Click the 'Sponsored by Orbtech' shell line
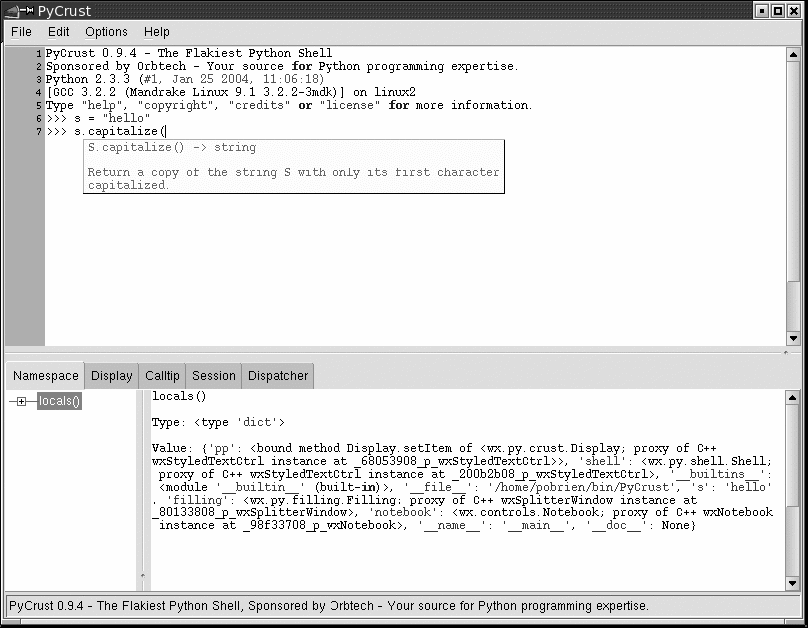Viewport: 808px width, 628px height. tap(282, 66)
